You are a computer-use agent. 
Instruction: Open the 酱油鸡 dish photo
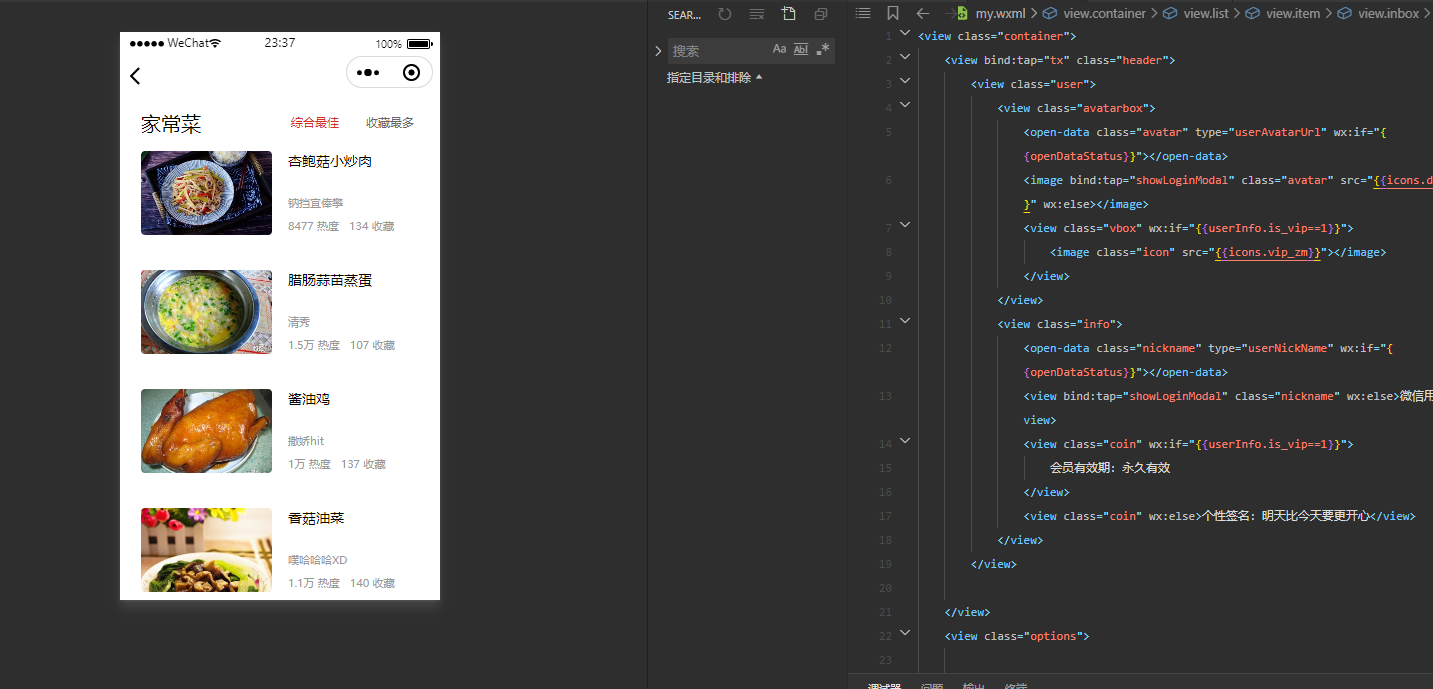pyautogui.click(x=206, y=431)
